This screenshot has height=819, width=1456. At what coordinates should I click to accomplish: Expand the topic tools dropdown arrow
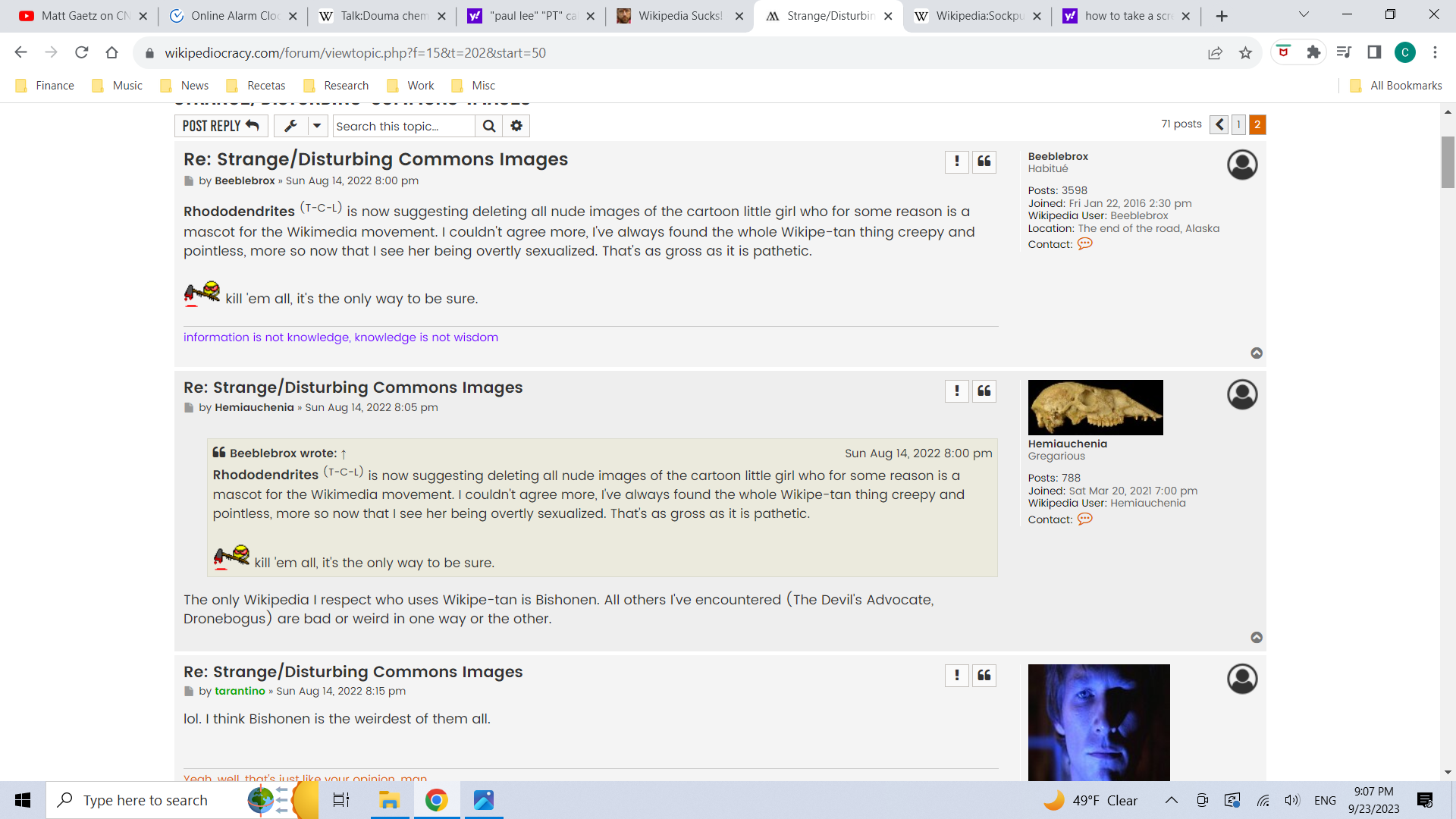coord(317,126)
